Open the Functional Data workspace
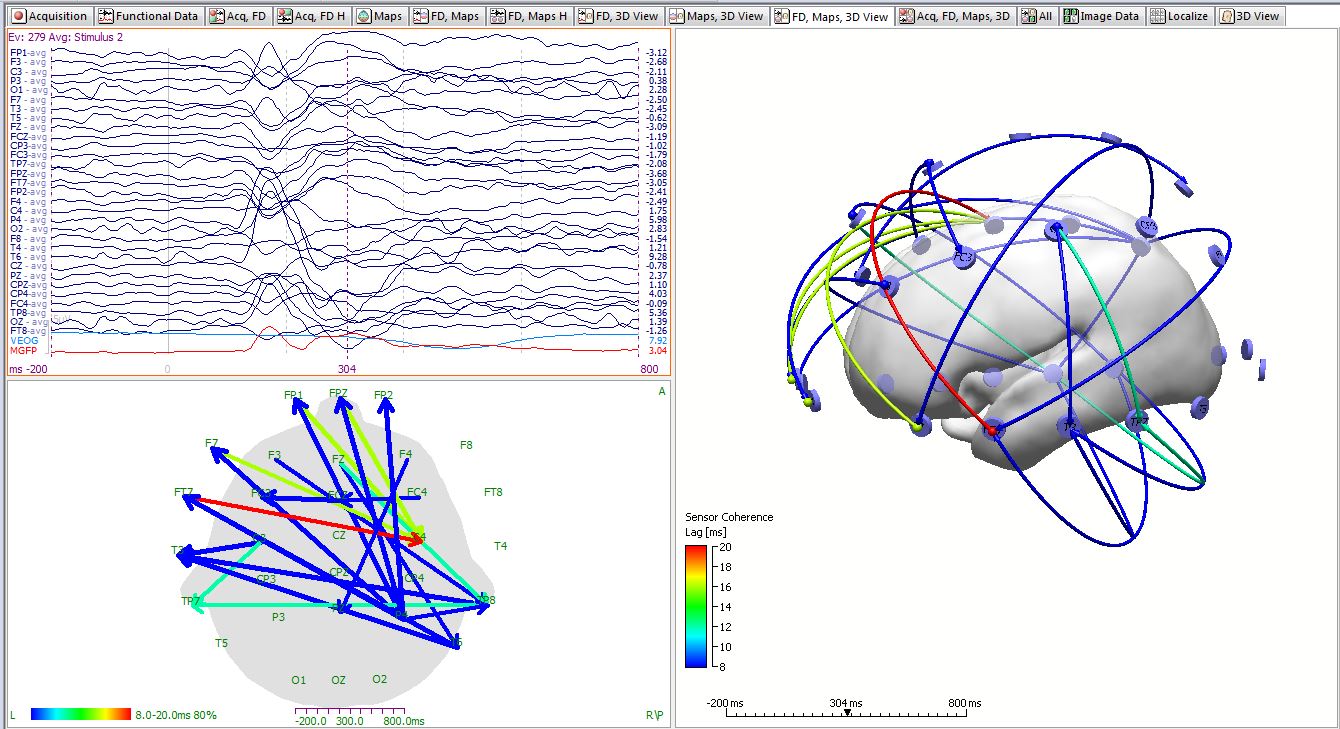 tap(148, 15)
